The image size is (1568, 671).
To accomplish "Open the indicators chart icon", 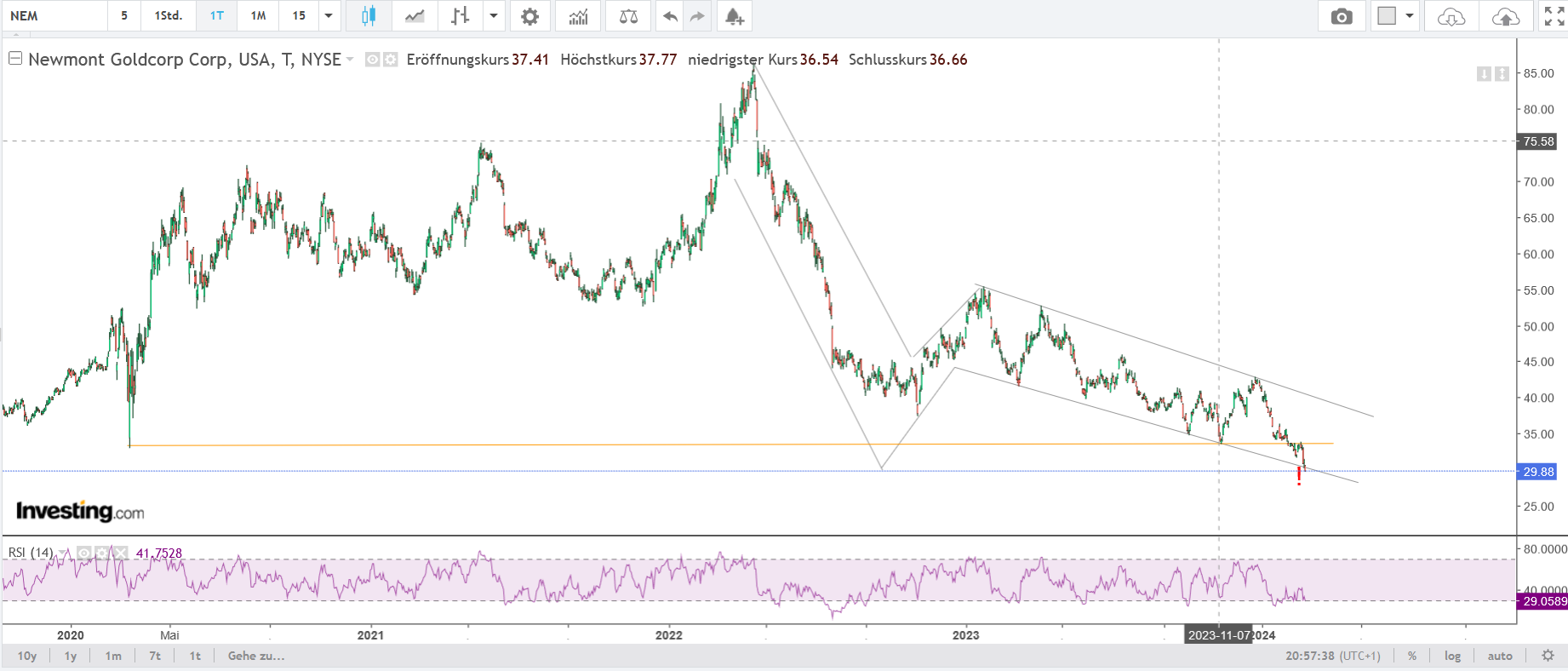I will pos(579,16).
